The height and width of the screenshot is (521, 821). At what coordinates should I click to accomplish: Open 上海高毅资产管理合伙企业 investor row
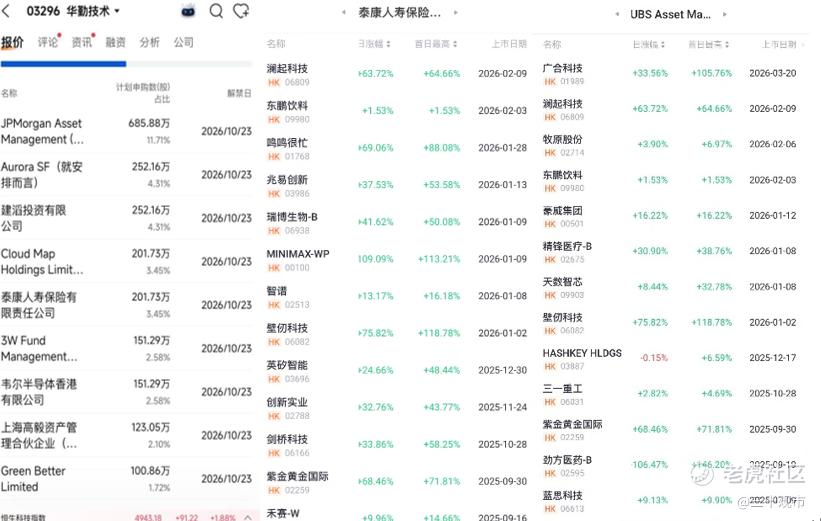click(x=126, y=436)
